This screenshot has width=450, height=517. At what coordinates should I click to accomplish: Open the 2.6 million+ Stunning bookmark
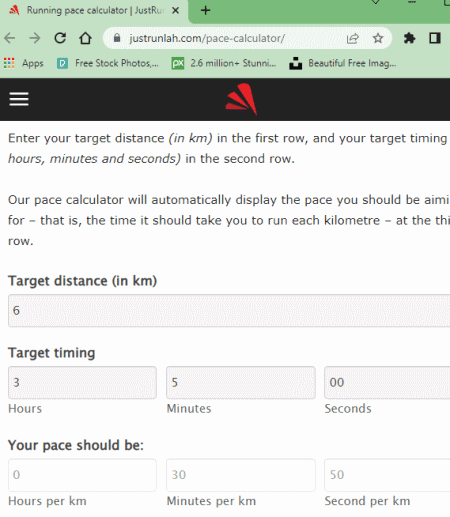pyautogui.click(x=224, y=63)
